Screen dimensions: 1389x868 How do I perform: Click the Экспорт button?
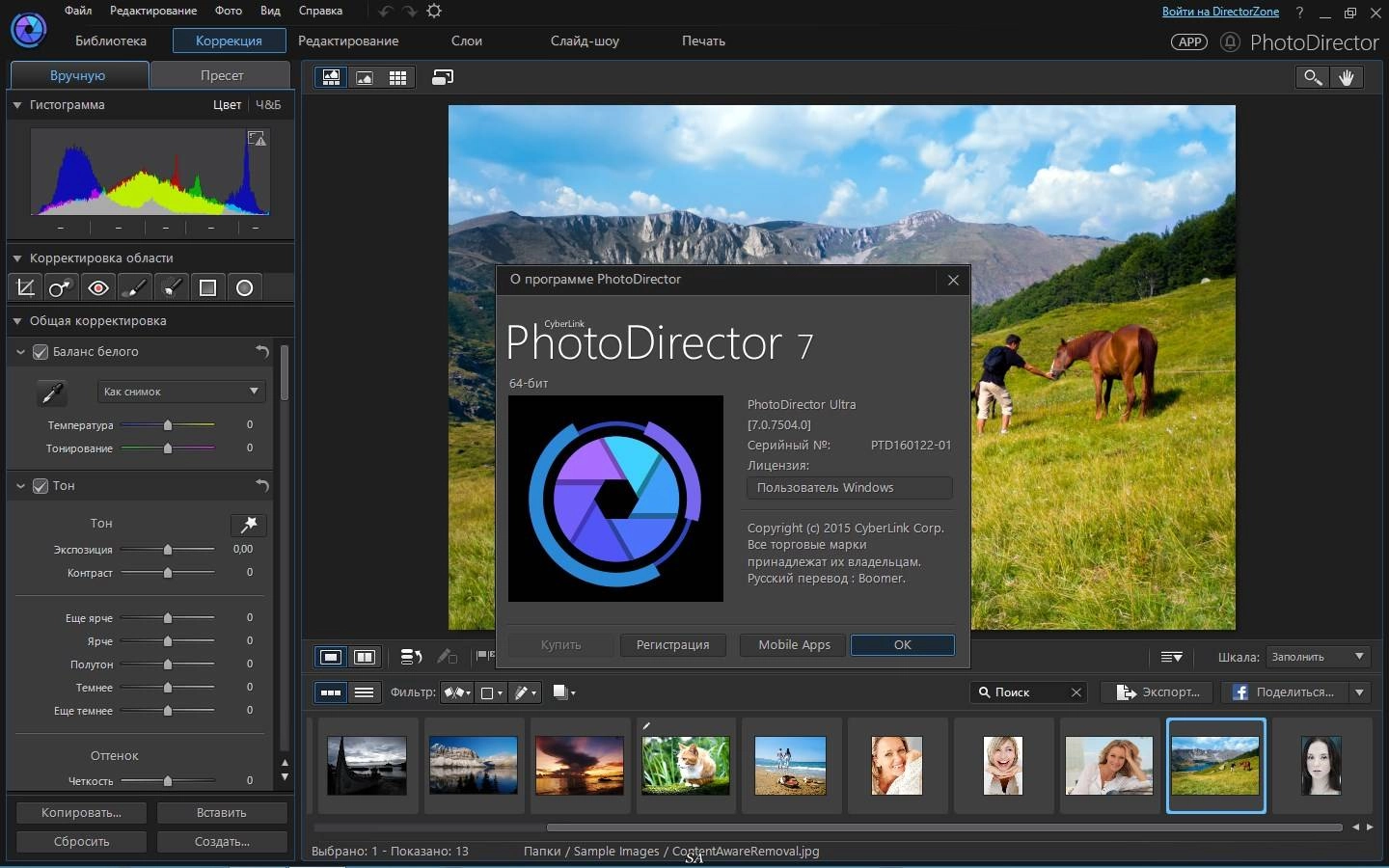point(1157,692)
